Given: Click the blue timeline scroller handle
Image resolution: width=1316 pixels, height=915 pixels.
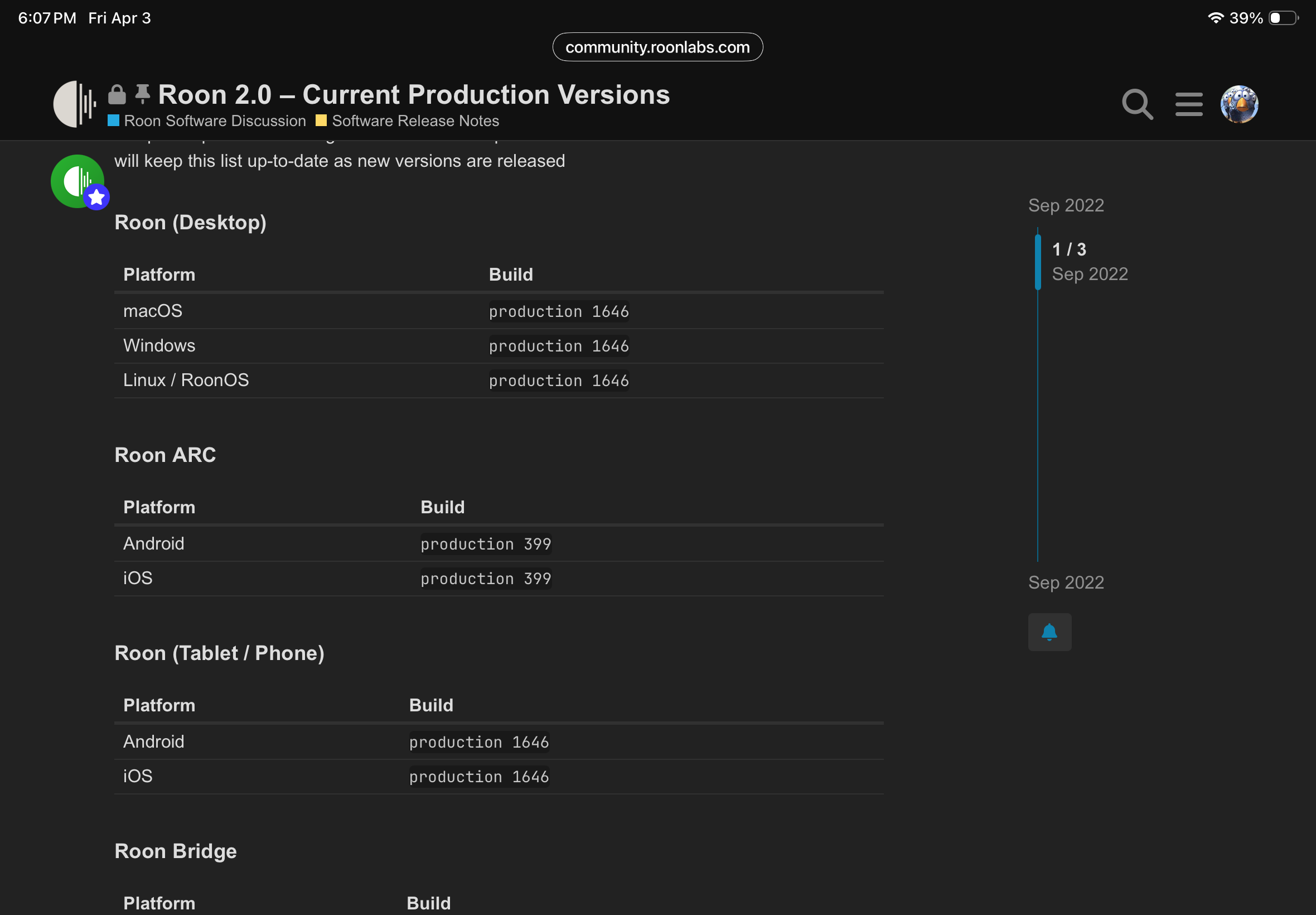Looking at the screenshot, I should 1038,262.
